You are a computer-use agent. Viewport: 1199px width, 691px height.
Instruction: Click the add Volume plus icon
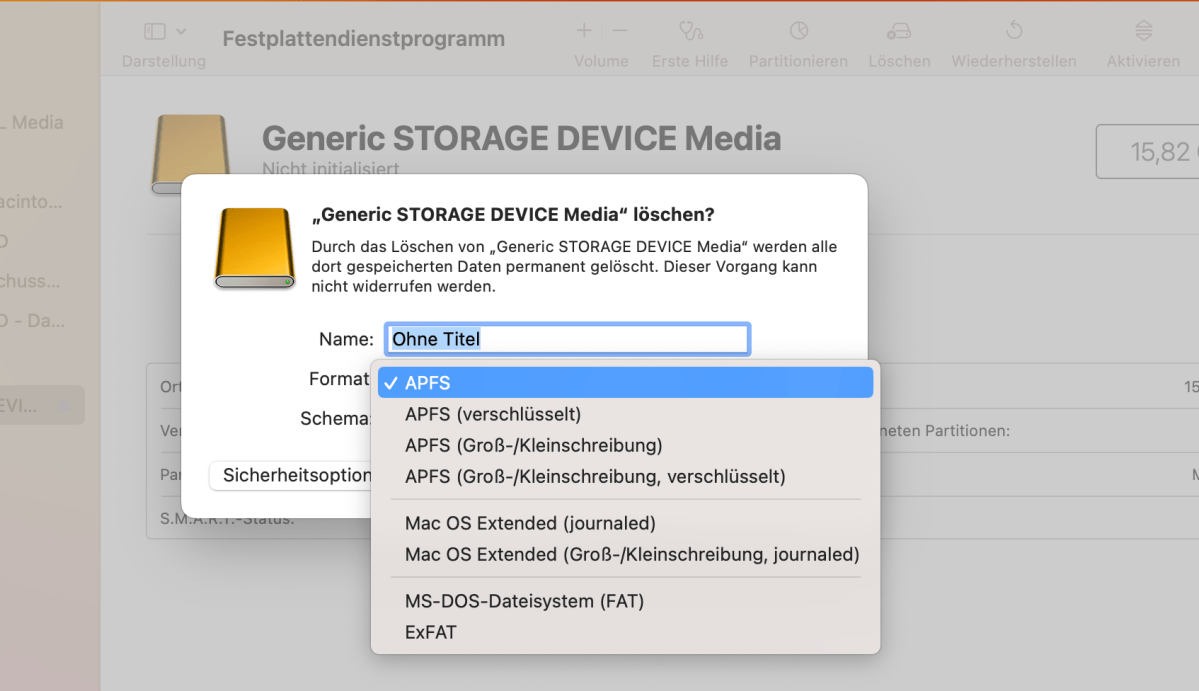pos(583,31)
